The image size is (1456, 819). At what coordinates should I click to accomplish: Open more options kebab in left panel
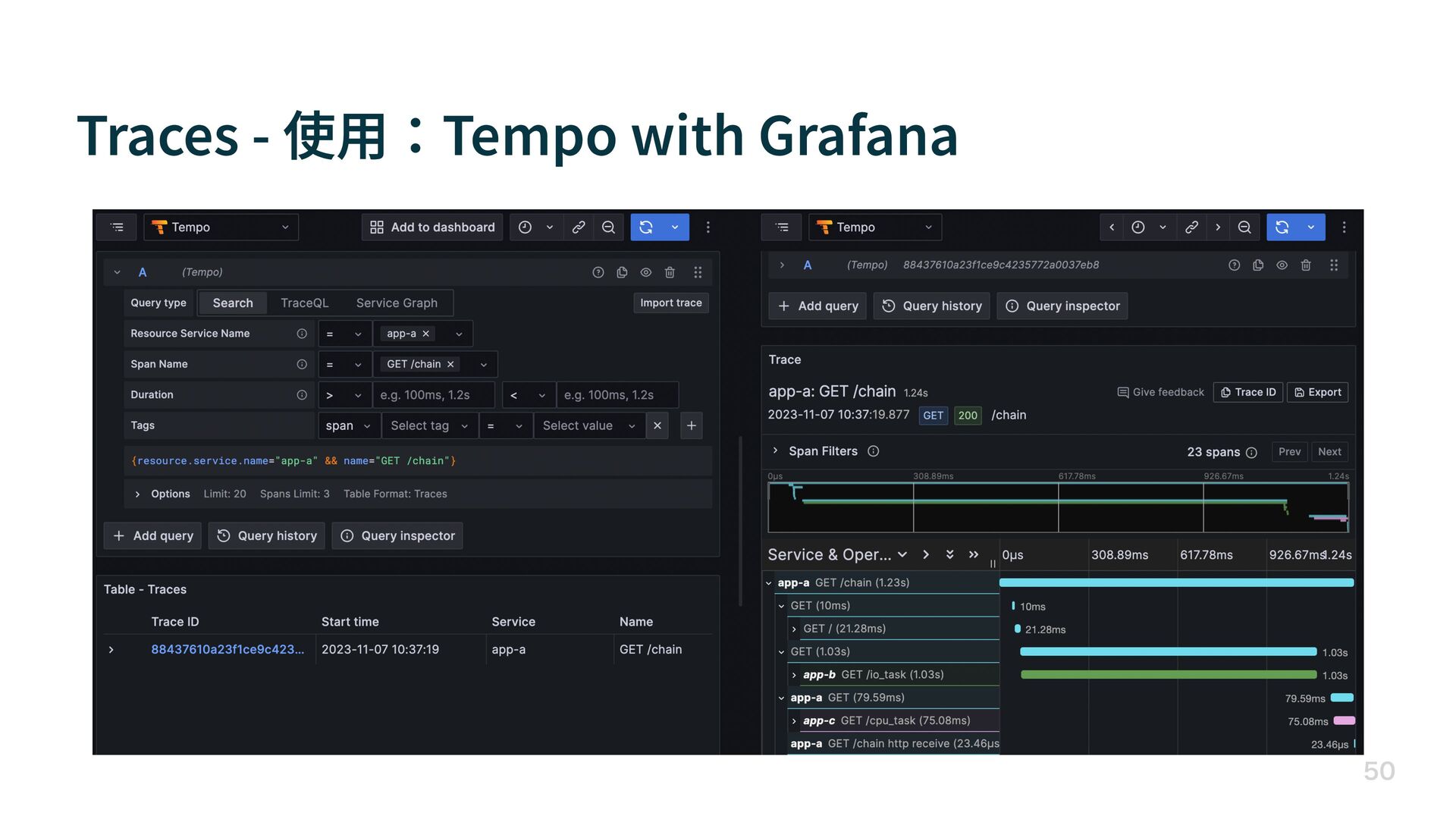pos(708,227)
